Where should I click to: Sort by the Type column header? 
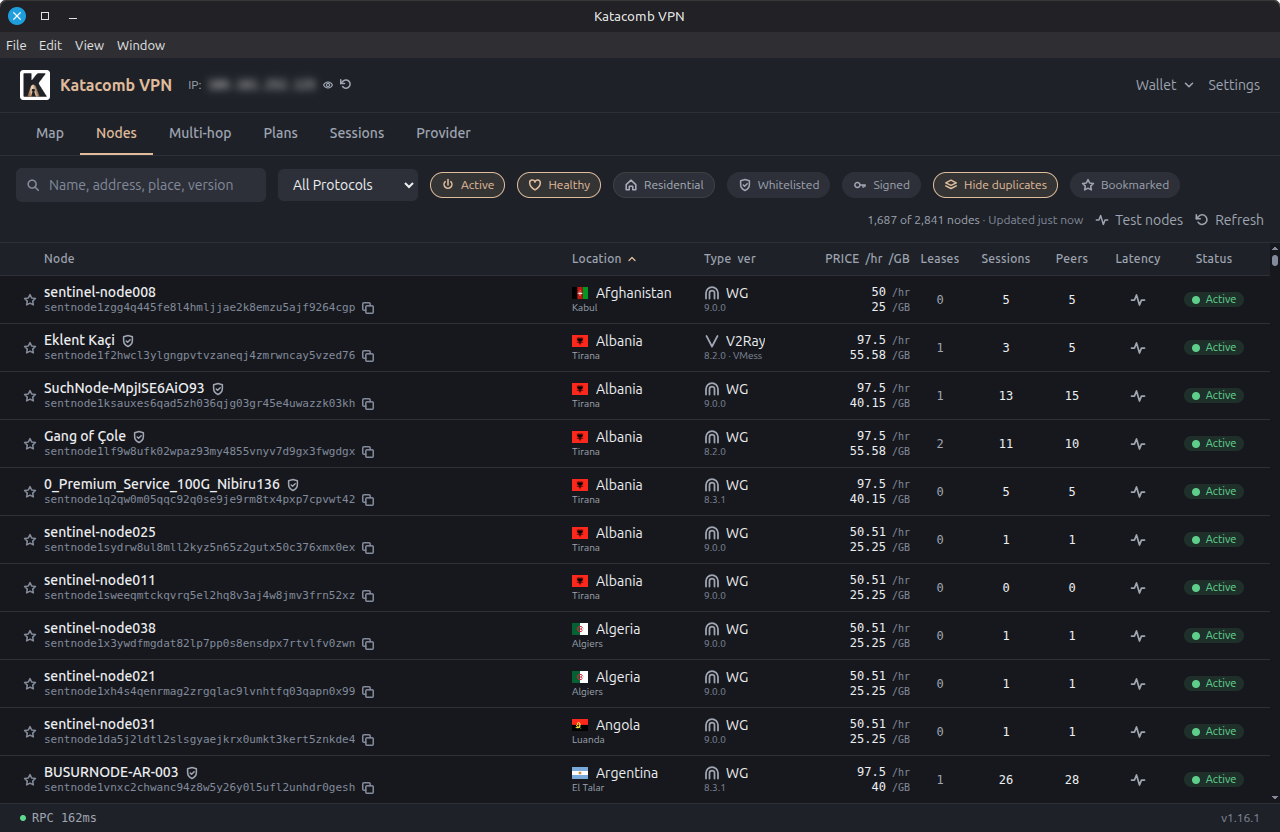[x=717, y=259]
